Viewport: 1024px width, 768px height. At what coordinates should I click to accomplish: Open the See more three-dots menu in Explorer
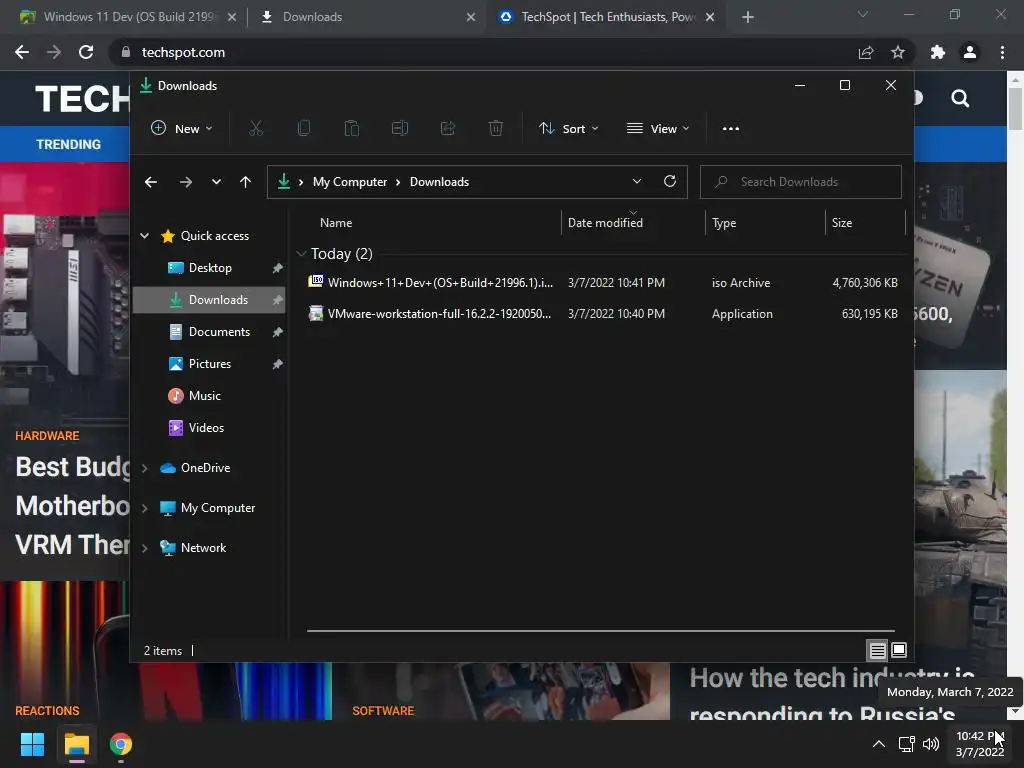coord(731,129)
